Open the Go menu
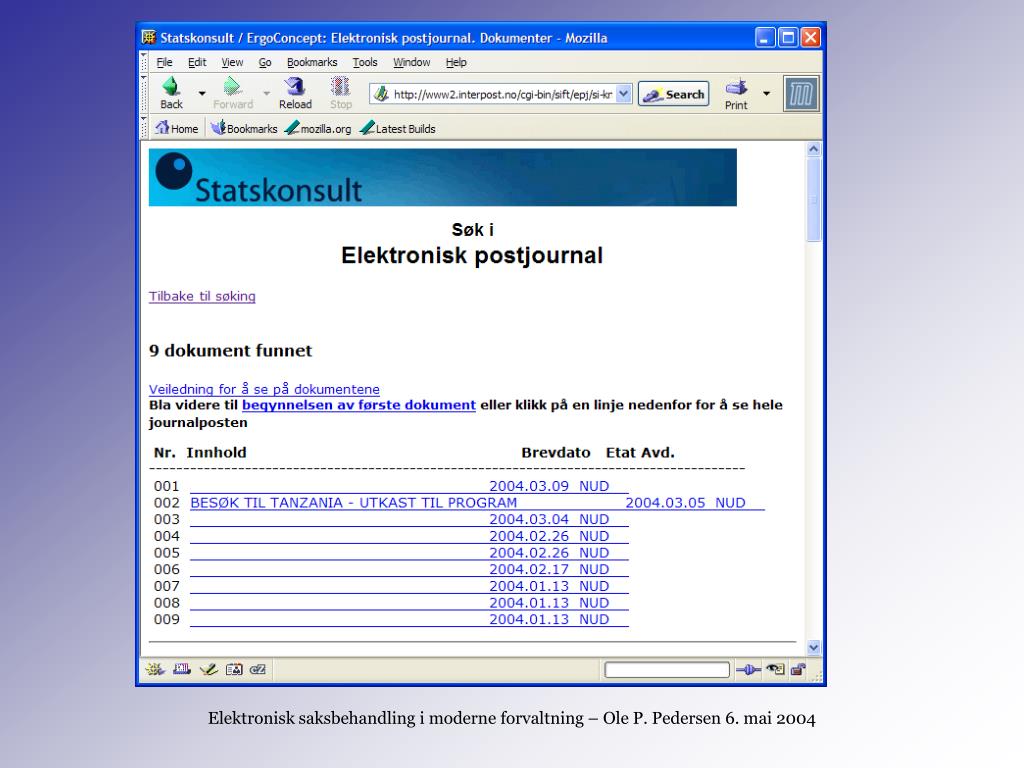 [x=264, y=62]
